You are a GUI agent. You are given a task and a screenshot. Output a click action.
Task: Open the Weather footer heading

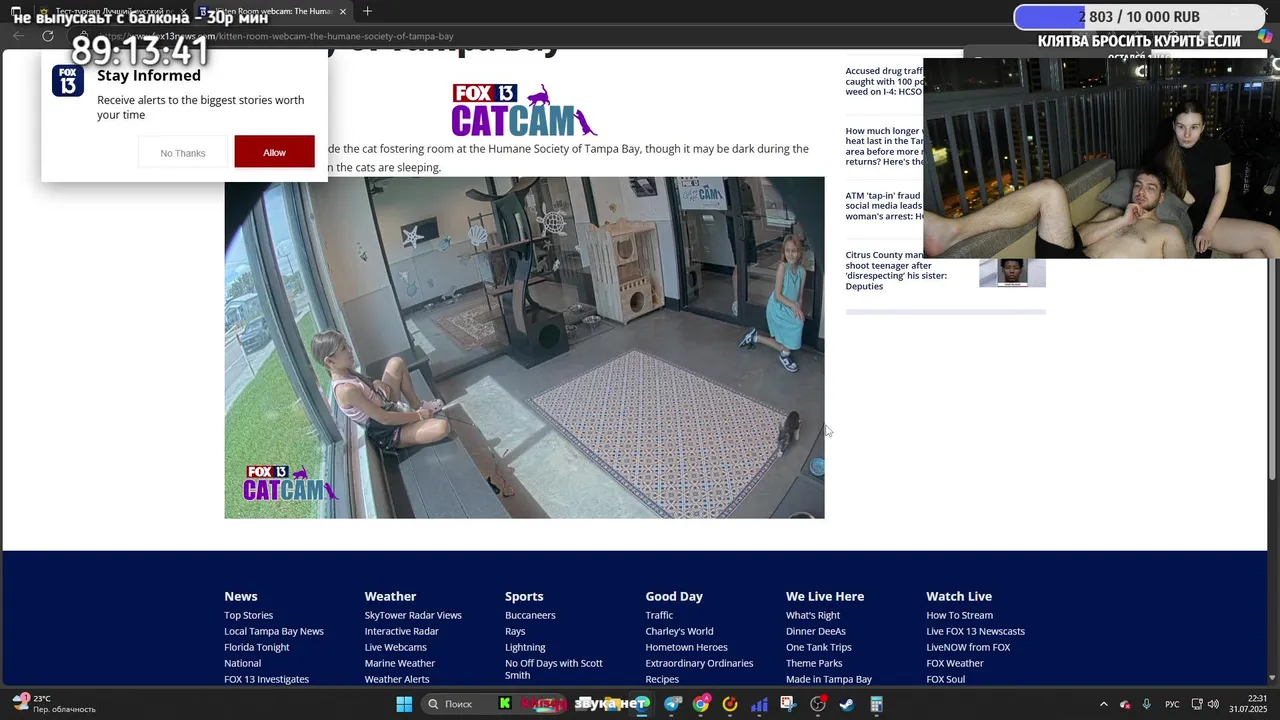390,596
